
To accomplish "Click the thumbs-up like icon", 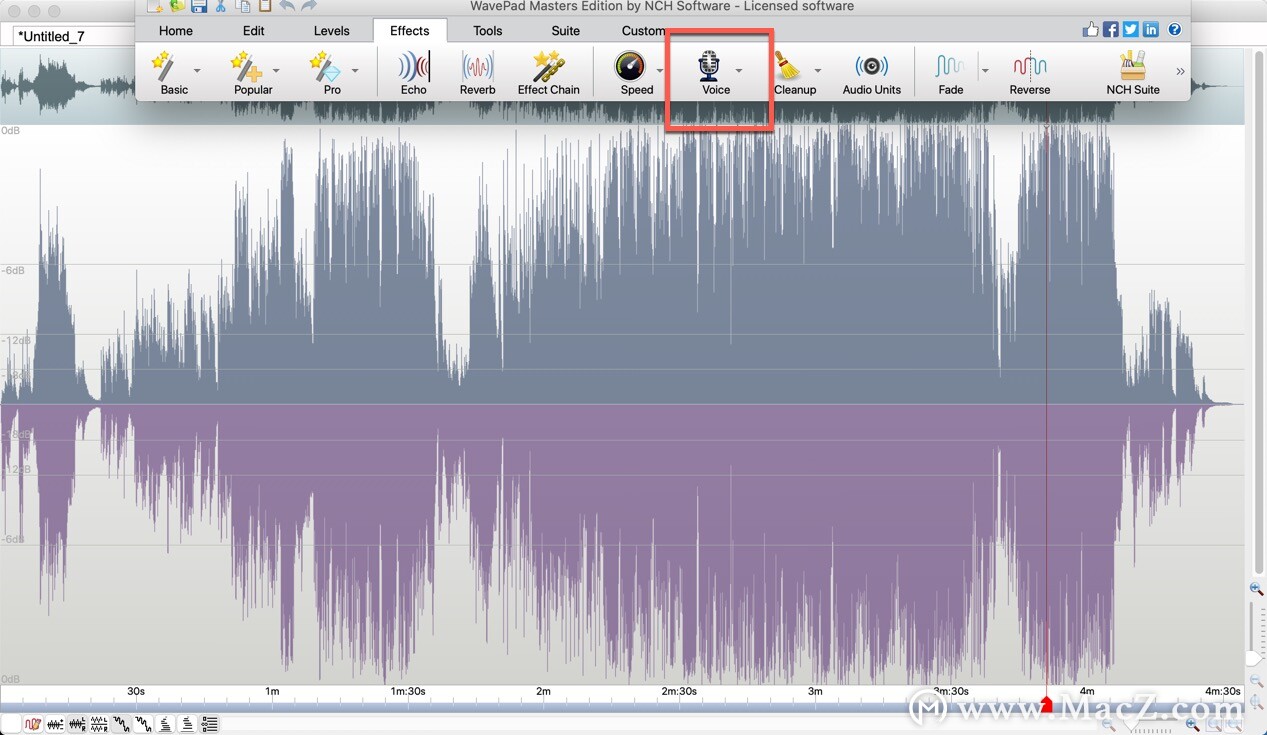I will coord(1091,30).
